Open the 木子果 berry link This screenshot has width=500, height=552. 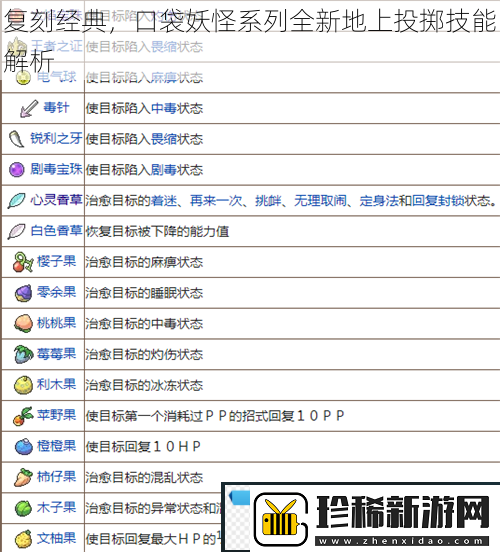point(56,507)
